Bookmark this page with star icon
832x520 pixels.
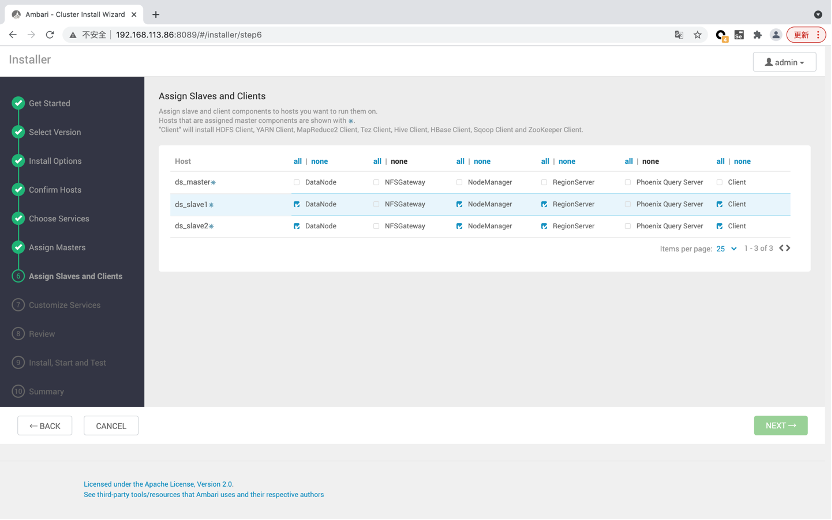point(697,34)
